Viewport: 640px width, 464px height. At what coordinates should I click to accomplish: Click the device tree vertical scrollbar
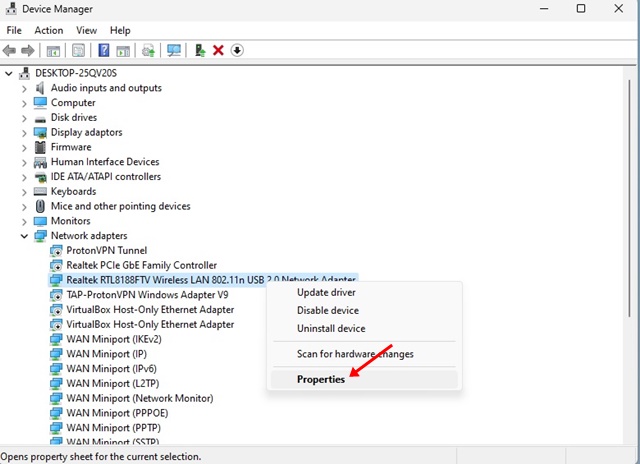tap(629, 198)
